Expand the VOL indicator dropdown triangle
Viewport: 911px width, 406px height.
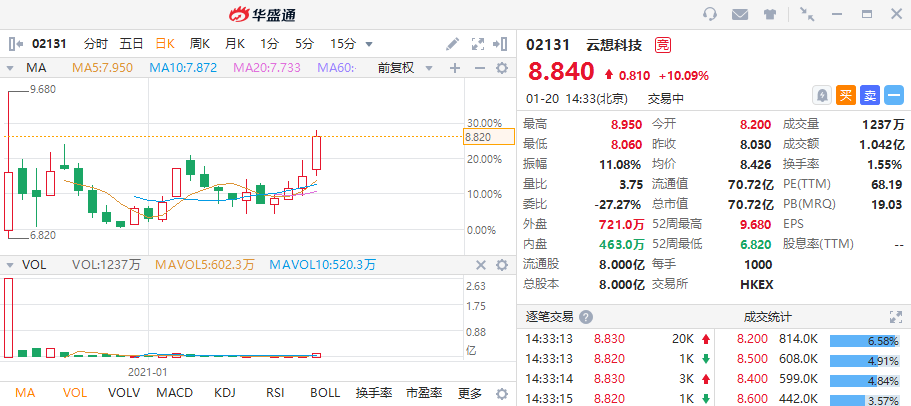click(10, 265)
